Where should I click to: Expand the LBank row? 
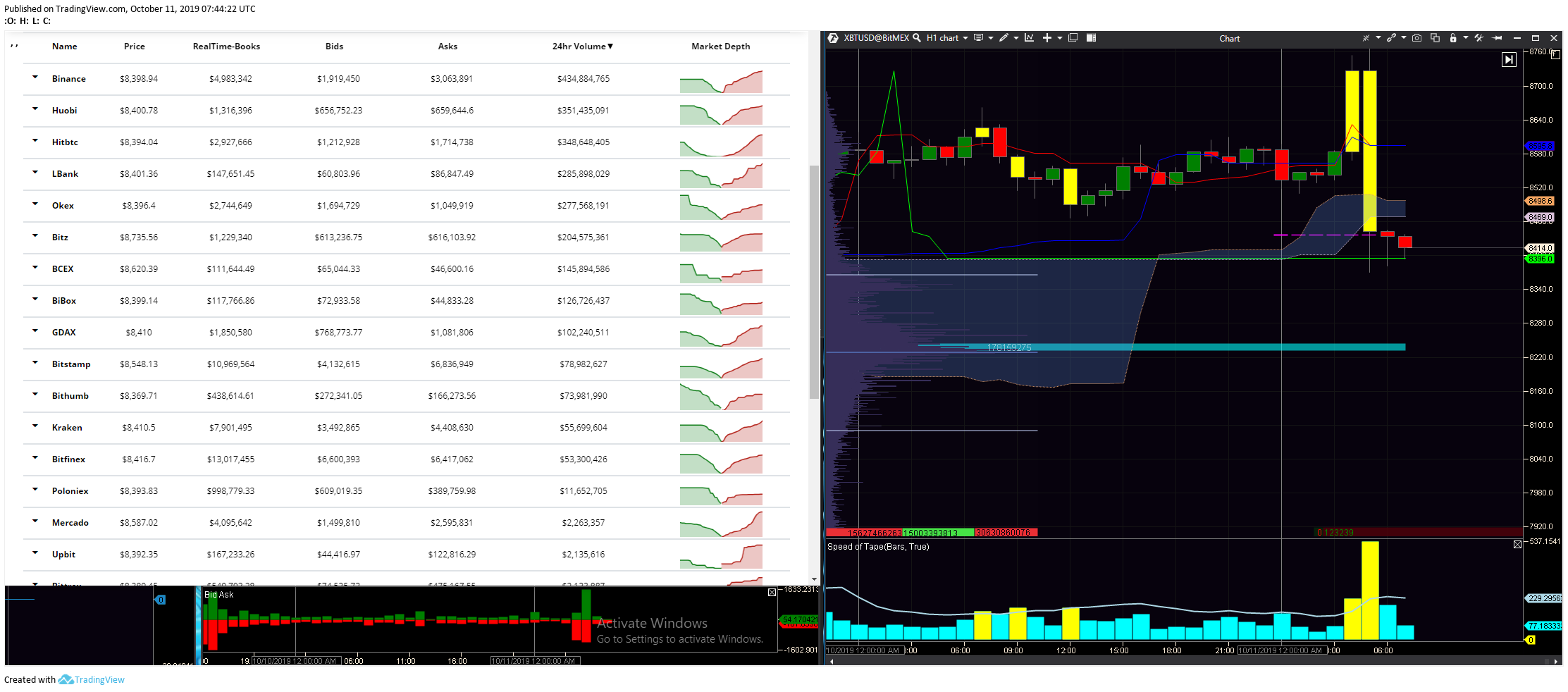click(35, 173)
